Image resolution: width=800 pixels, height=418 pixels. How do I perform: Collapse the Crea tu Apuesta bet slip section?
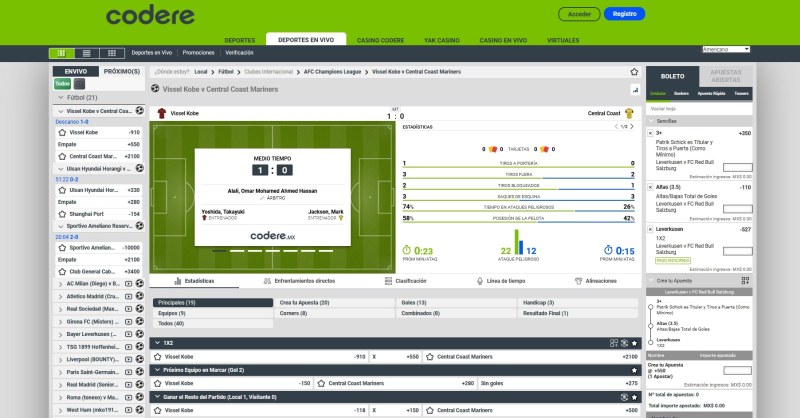651,281
